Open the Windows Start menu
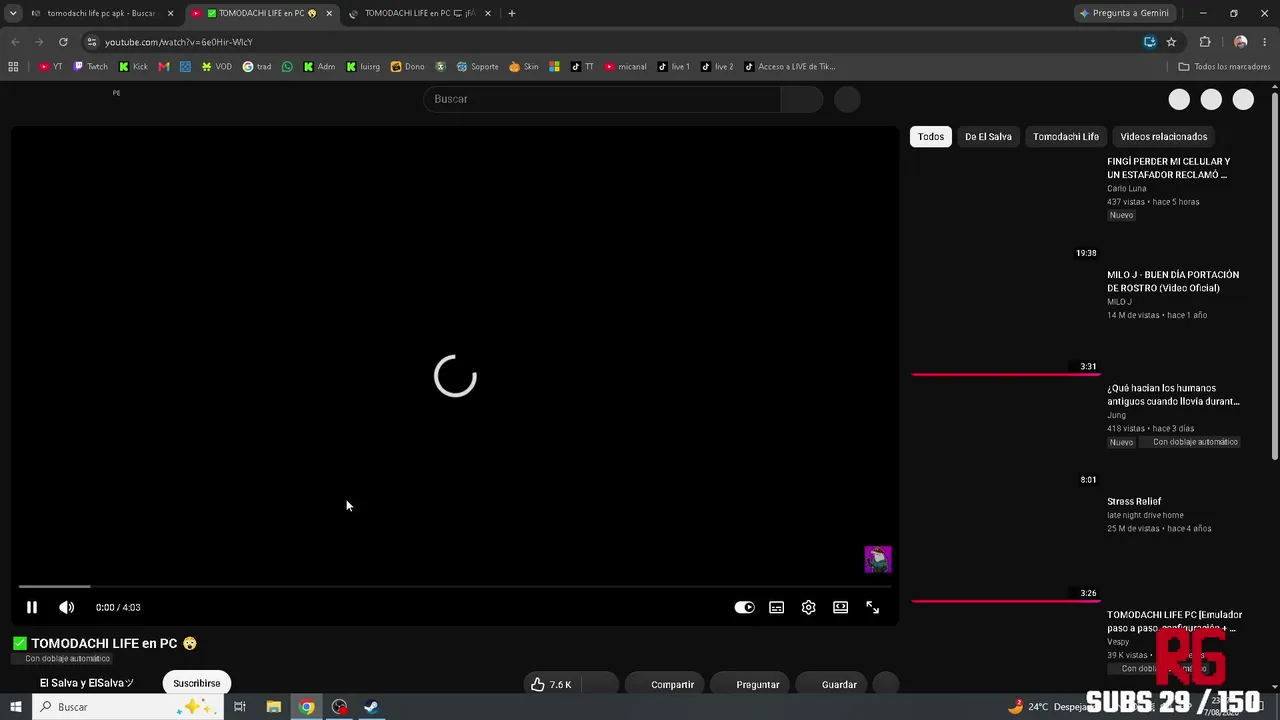Image resolution: width=1280 pixels, height=720 pixels. click(15, 707)
